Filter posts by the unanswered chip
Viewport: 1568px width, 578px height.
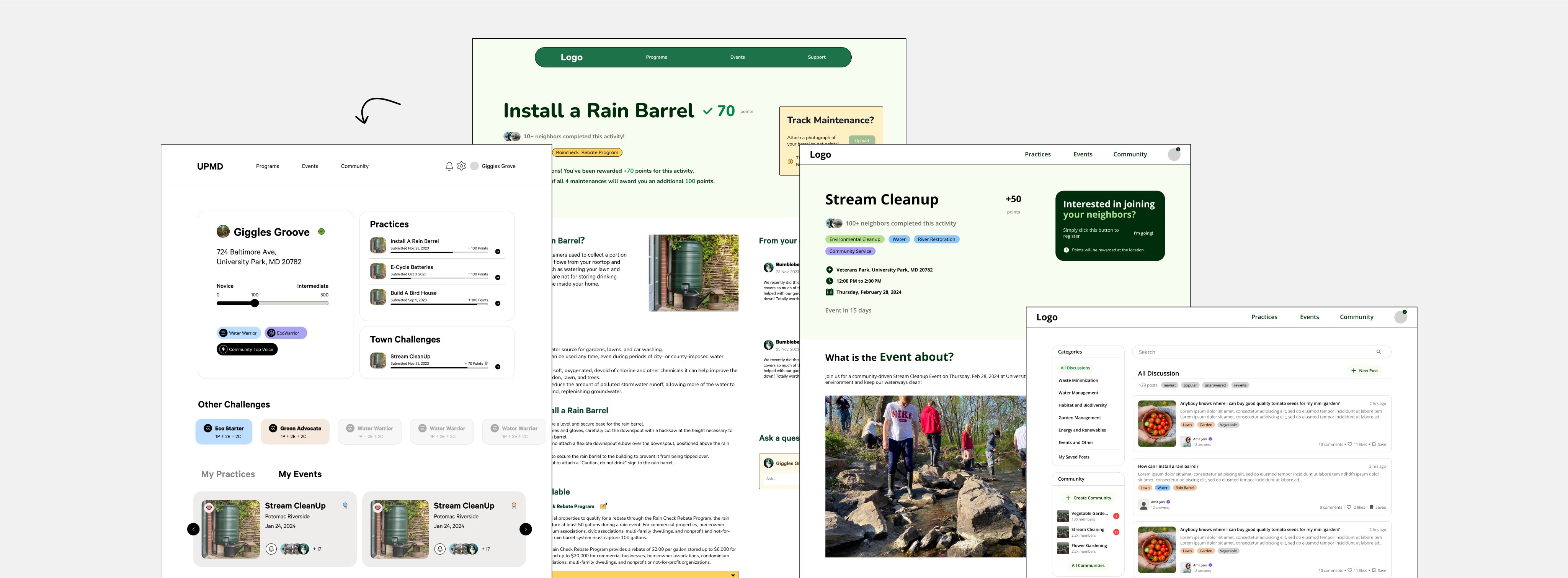[1215, 385]
